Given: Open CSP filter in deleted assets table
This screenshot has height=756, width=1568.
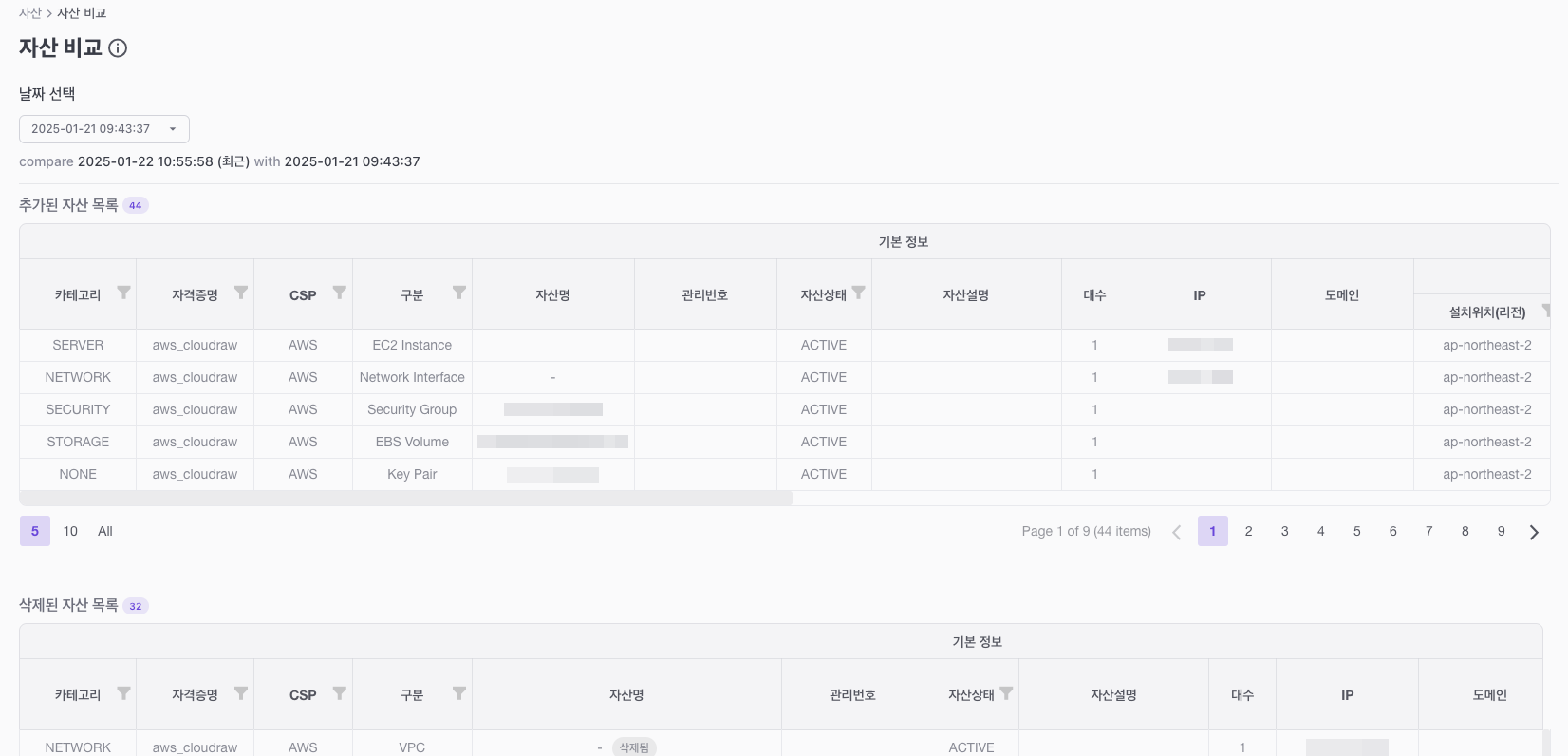Looking at the screenshot, I should [339, 693].
